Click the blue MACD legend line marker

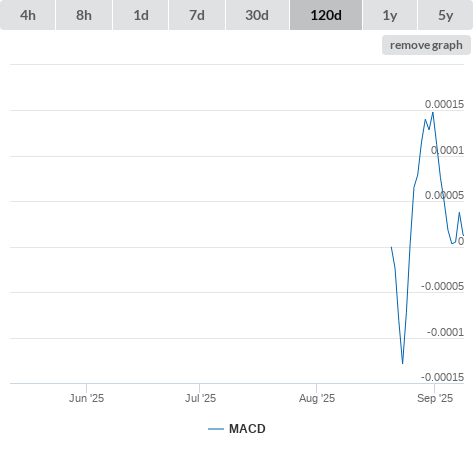(216, 429)
